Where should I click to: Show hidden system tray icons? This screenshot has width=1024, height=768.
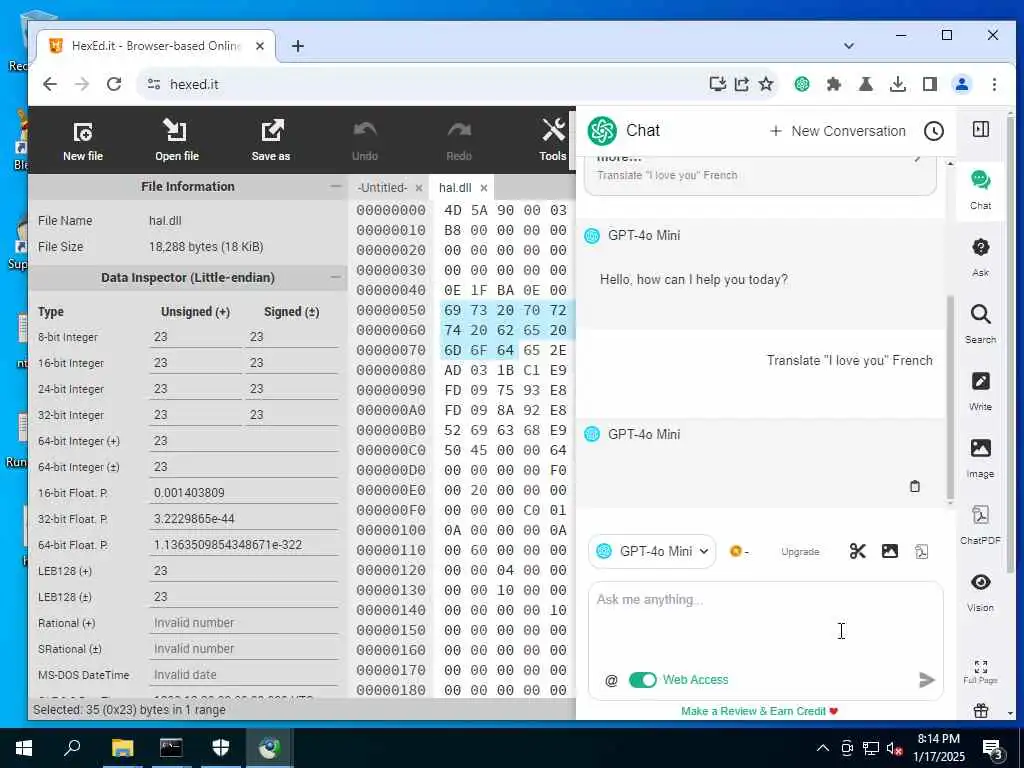pos(823,748)
